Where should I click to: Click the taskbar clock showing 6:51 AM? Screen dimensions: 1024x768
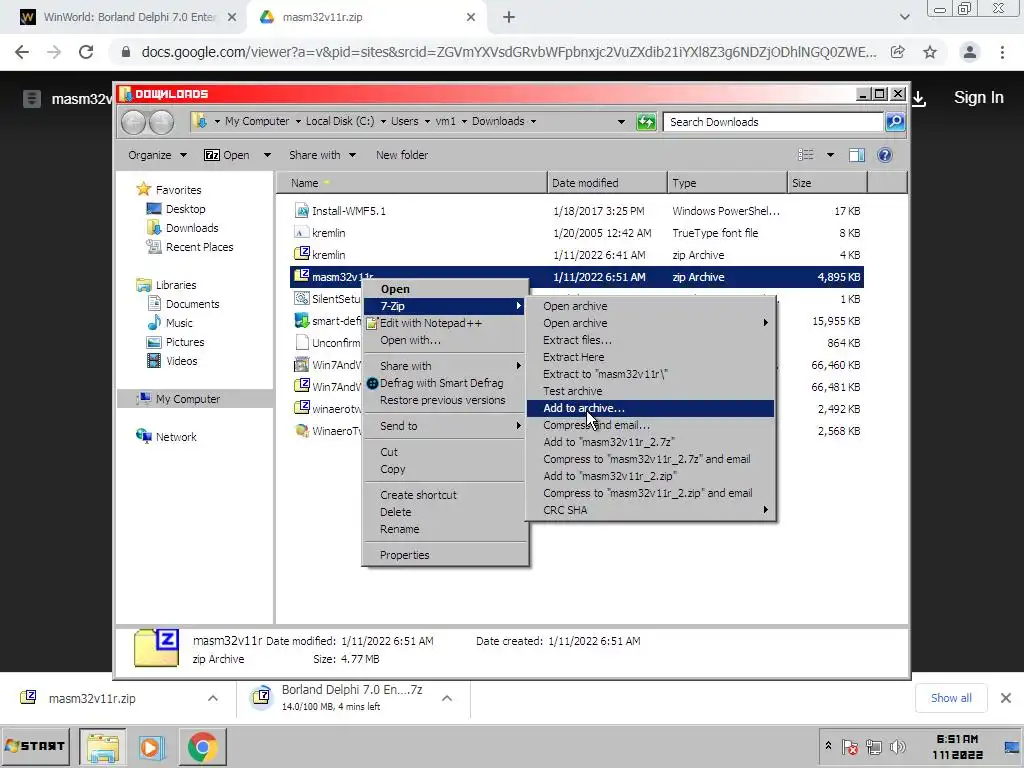957,746
